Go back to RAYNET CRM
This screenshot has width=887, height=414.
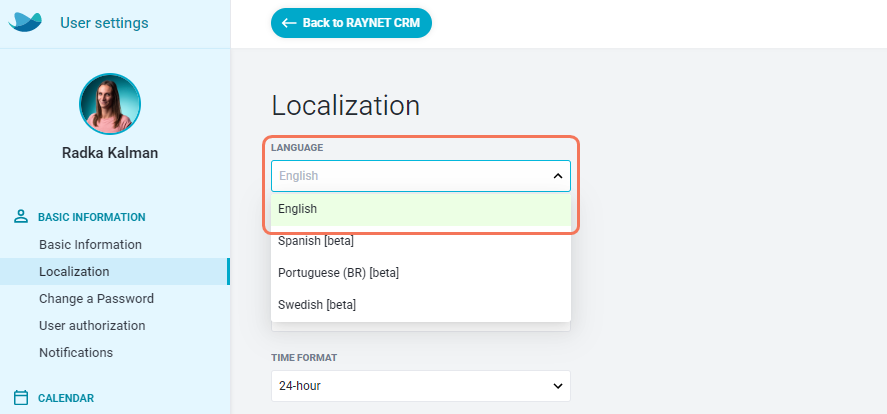[351, 23]
